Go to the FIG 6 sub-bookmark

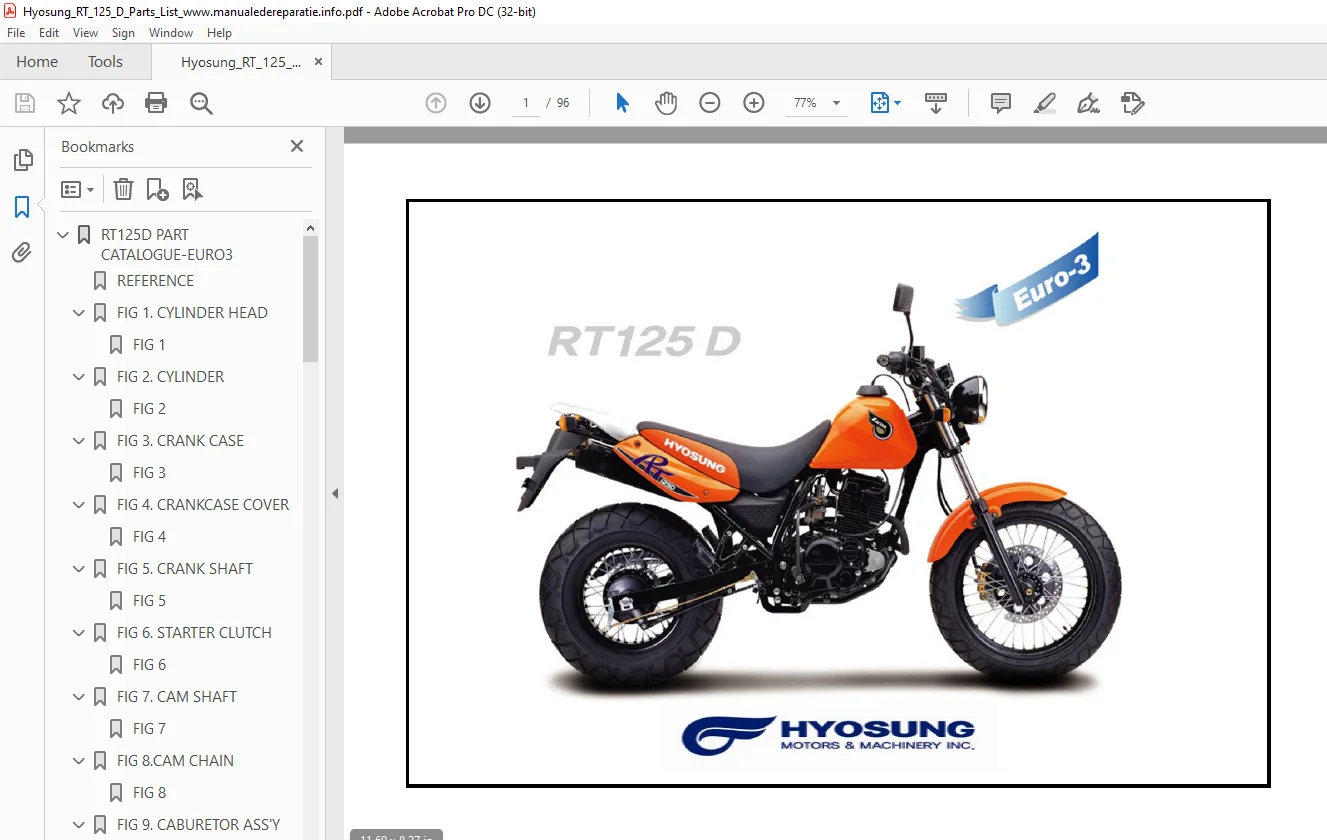(x=149, y=665)
